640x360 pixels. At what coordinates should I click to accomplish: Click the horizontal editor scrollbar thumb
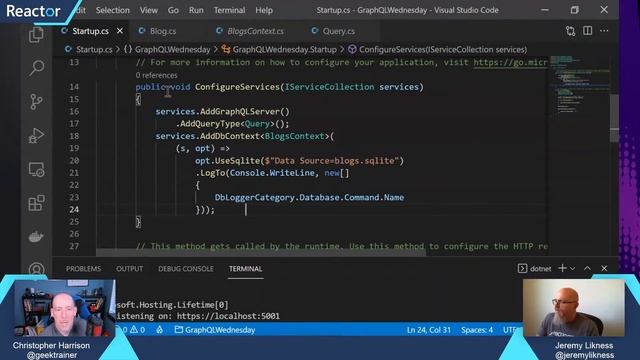click(x=261, y=253)
